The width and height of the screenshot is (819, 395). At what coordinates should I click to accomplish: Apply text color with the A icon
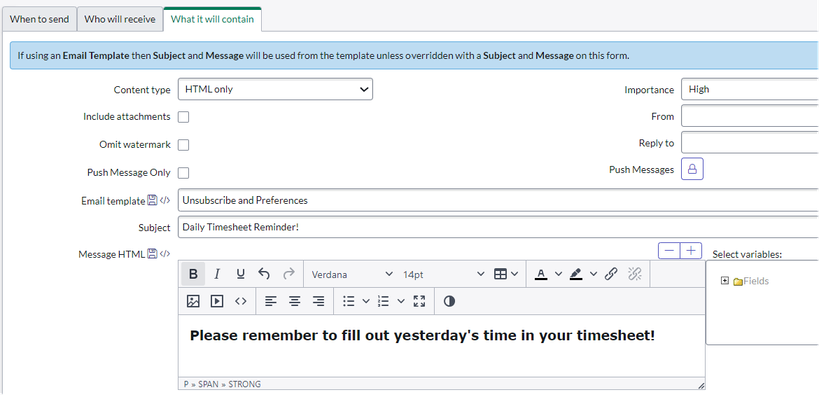(541, 274)
